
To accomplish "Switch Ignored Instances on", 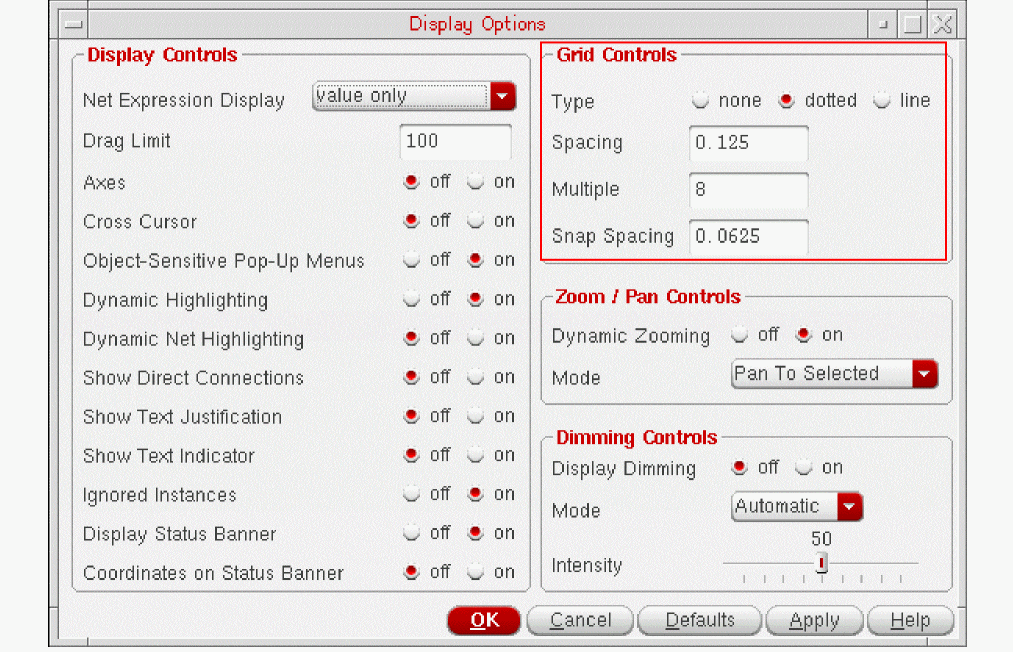I will point(475,494).
